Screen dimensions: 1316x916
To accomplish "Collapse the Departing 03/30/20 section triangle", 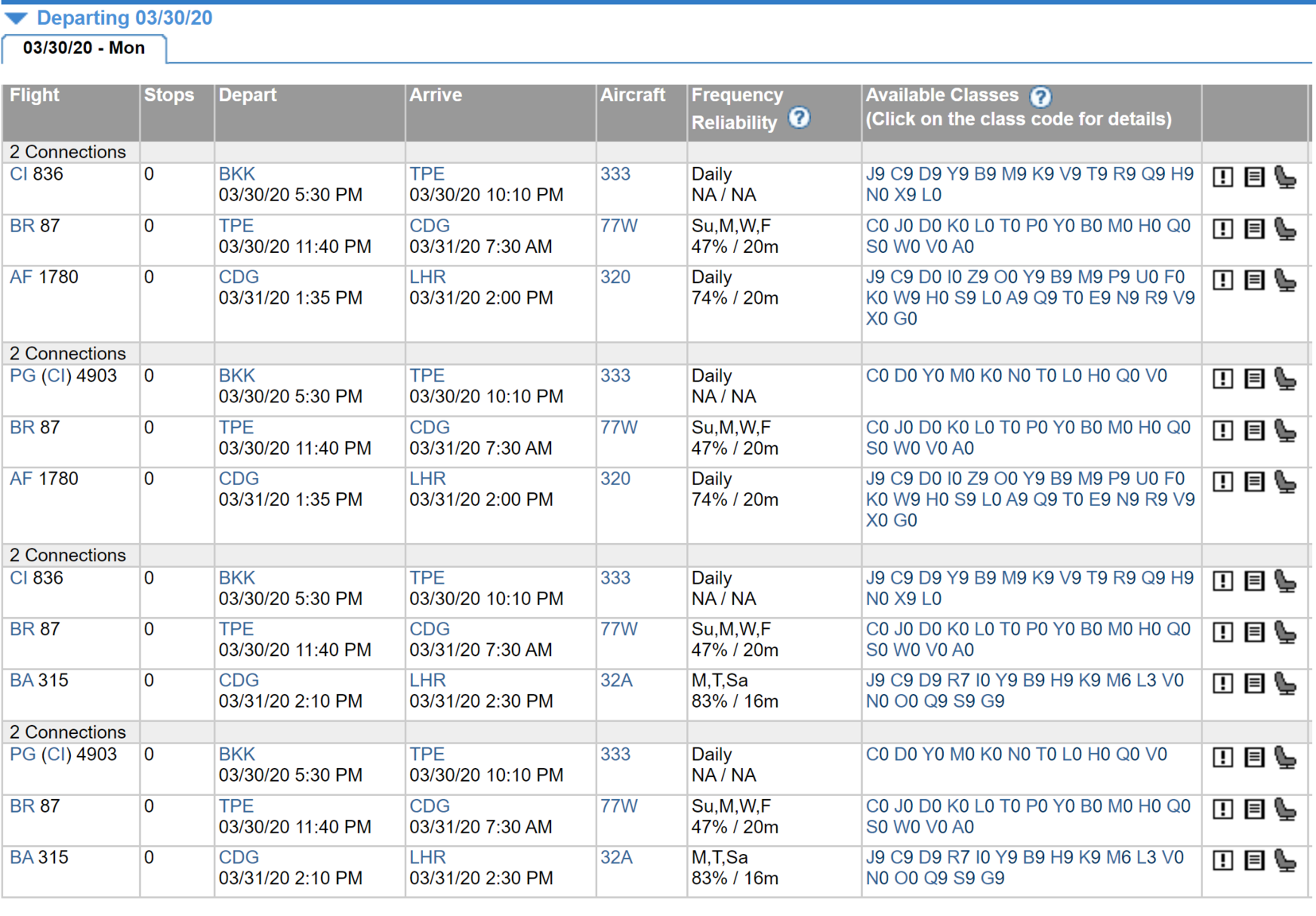I will pos(17,18).
